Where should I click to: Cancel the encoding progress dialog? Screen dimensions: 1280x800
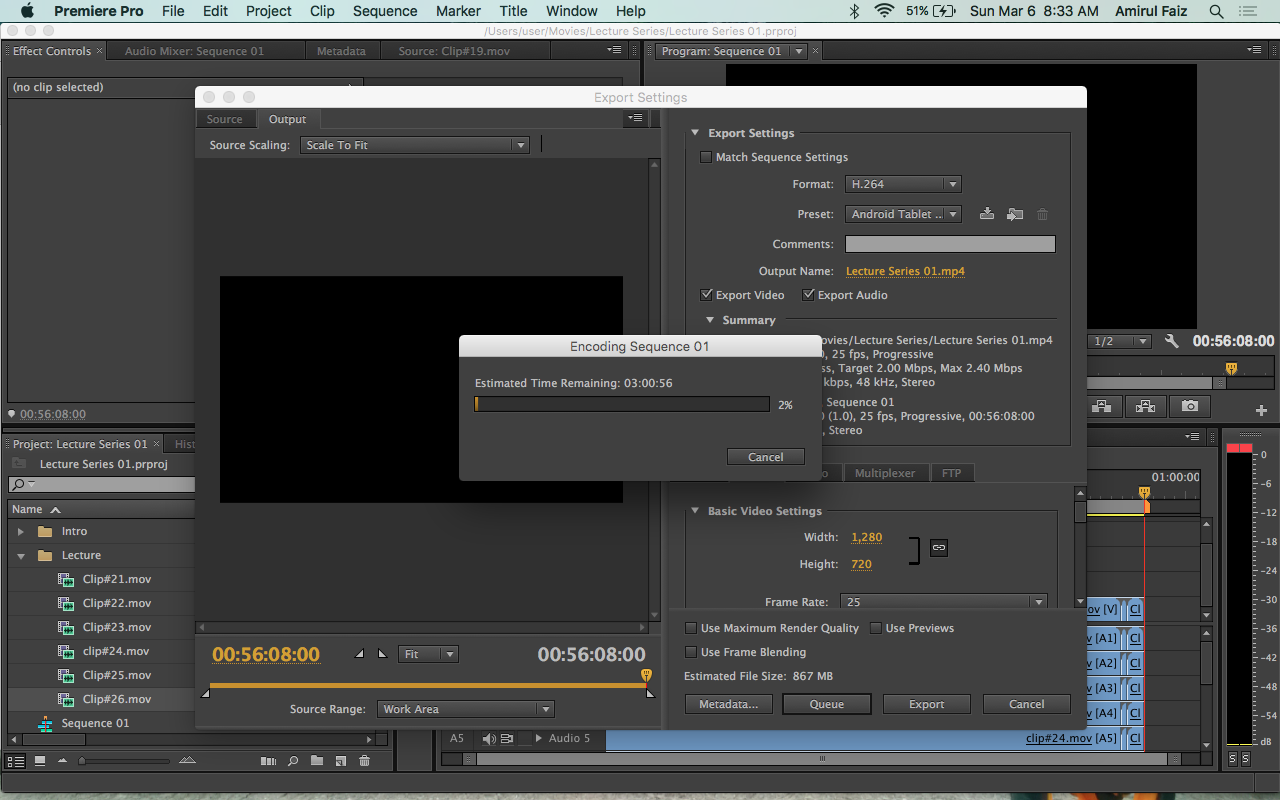[x=766, y=457]
